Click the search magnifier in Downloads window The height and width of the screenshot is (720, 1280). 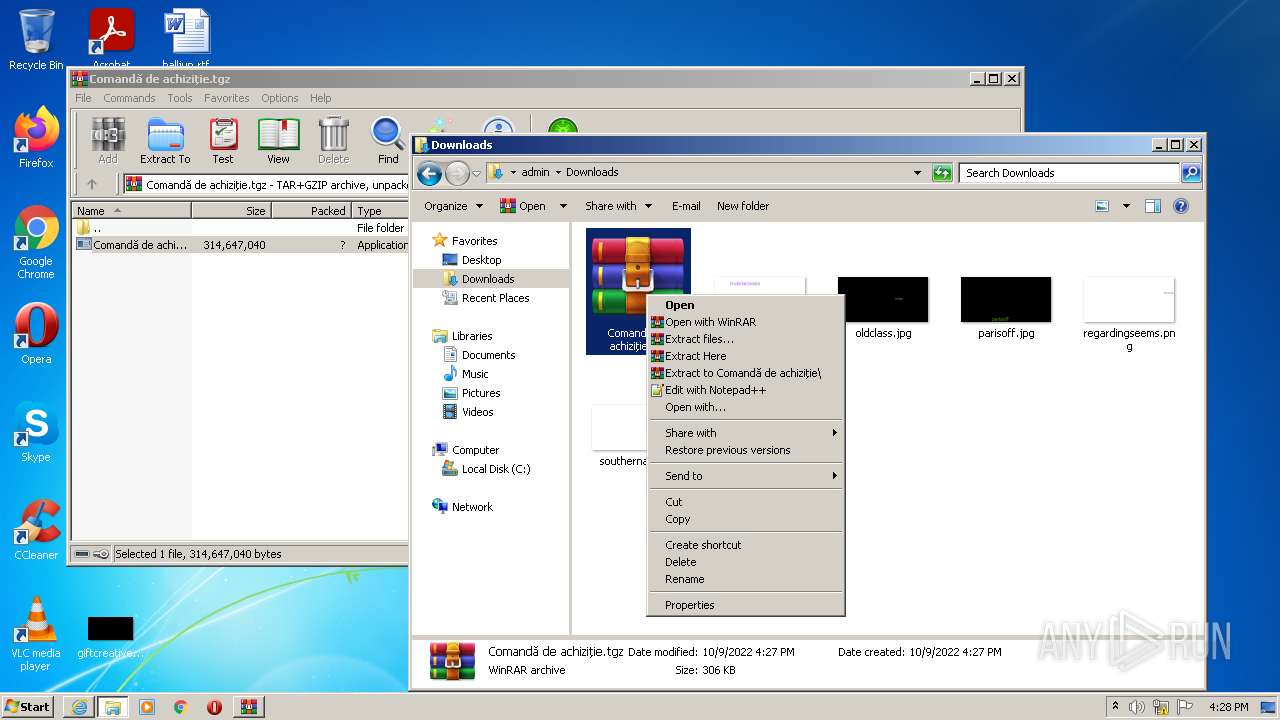tap(1190, 173)
